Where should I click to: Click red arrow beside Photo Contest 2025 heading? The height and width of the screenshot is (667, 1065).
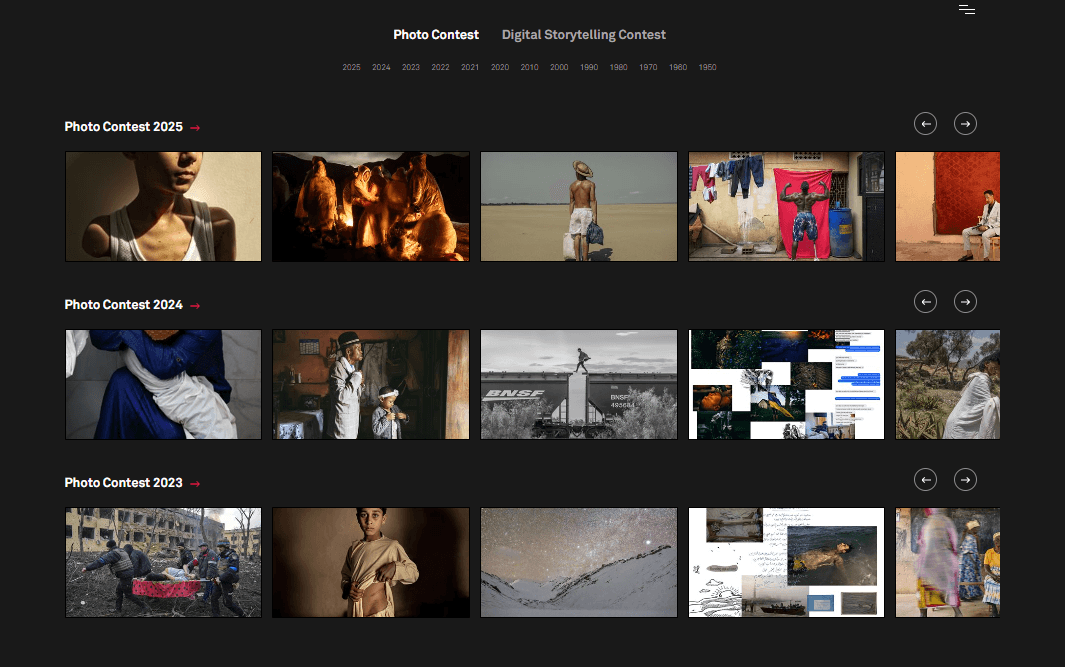(195, 128)
